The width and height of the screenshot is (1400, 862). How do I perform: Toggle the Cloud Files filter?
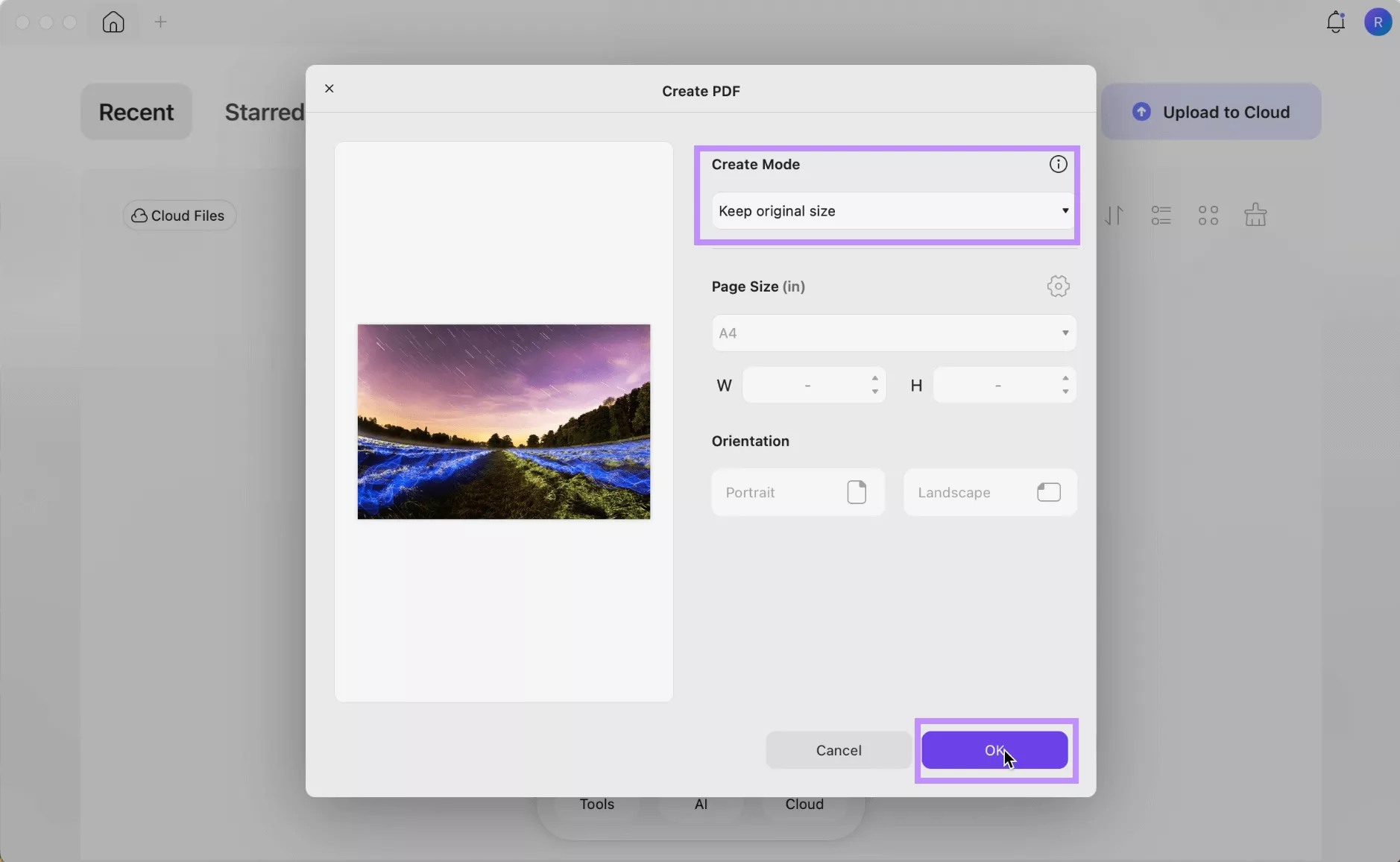(x=178, y=215)
